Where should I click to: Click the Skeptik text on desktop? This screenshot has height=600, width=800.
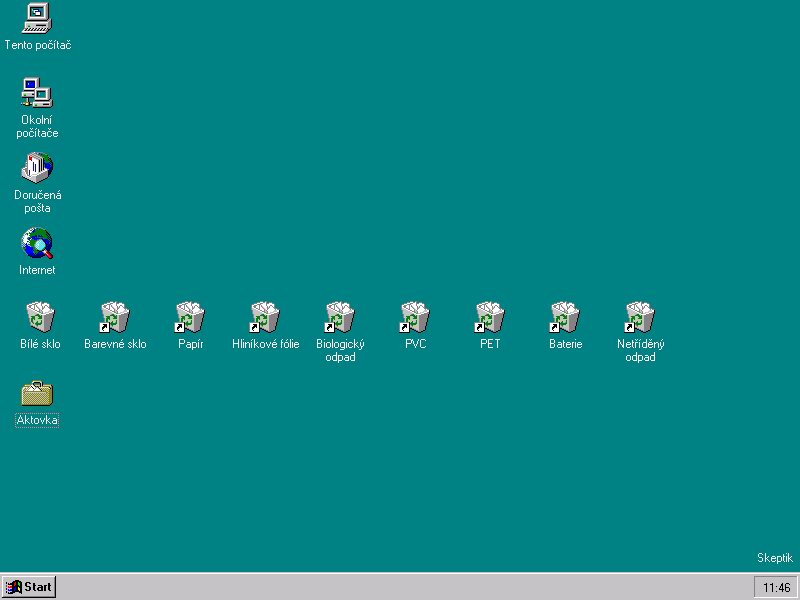774,558
